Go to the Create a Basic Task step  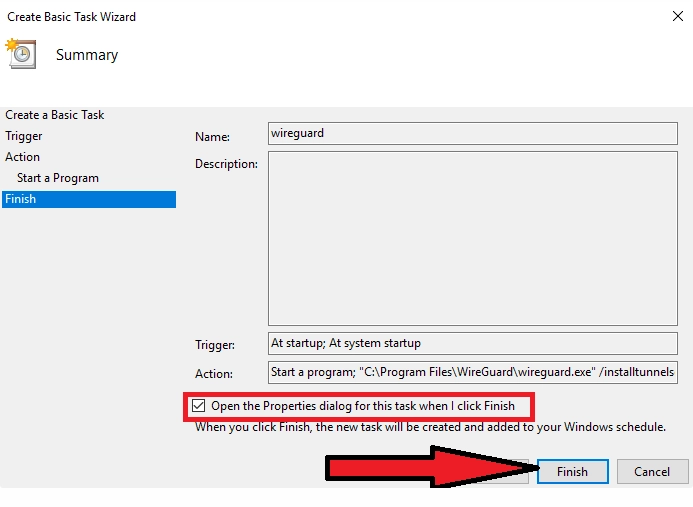(54, 115)
